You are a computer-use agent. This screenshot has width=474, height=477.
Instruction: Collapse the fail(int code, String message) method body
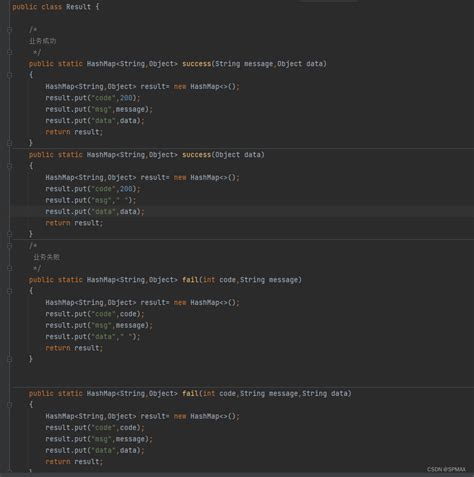tap(9, 291)
